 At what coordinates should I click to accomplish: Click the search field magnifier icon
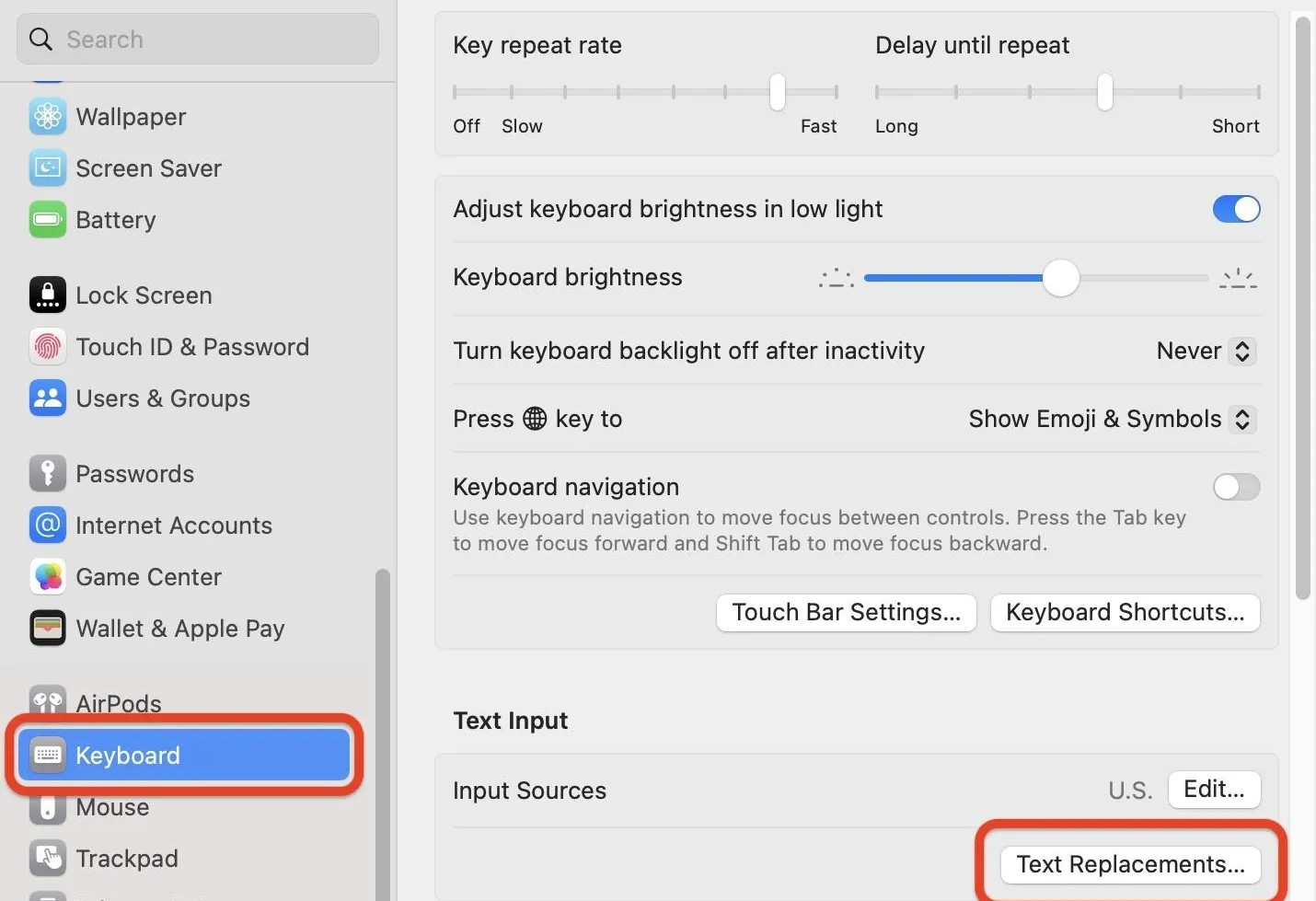click(40, 39)
